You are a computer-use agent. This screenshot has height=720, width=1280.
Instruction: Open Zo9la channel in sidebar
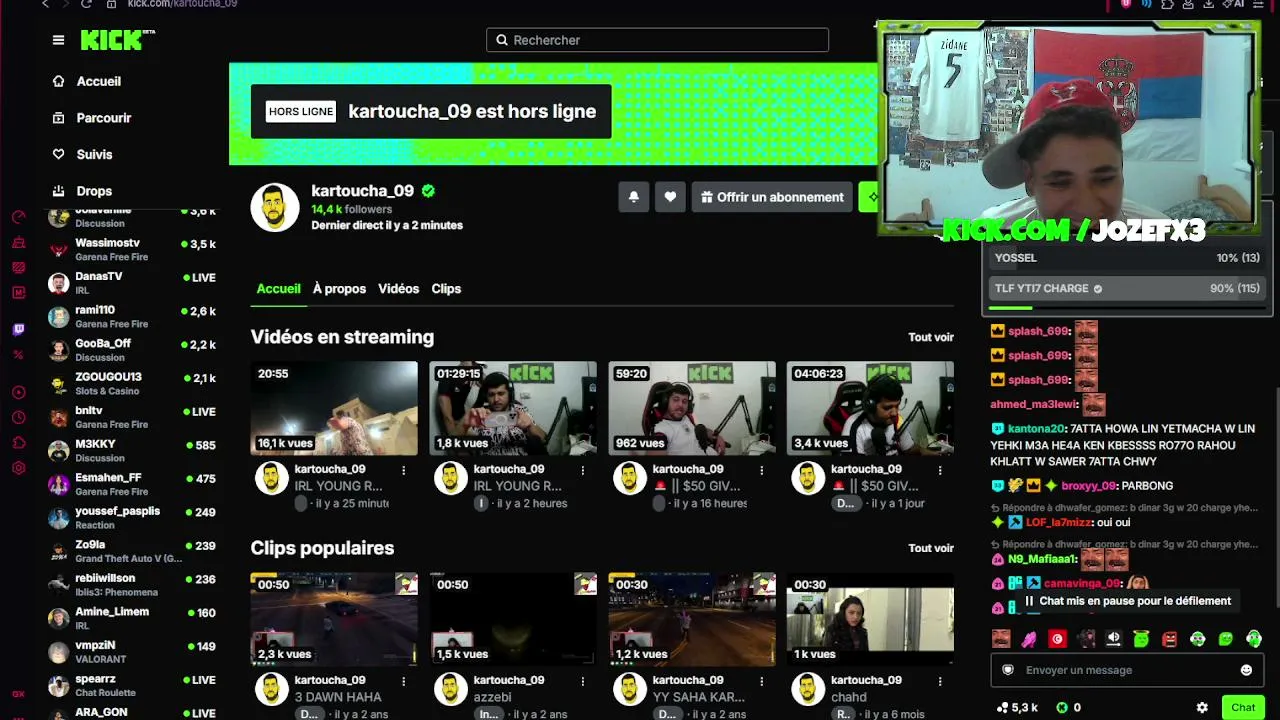tap(132, 551)
